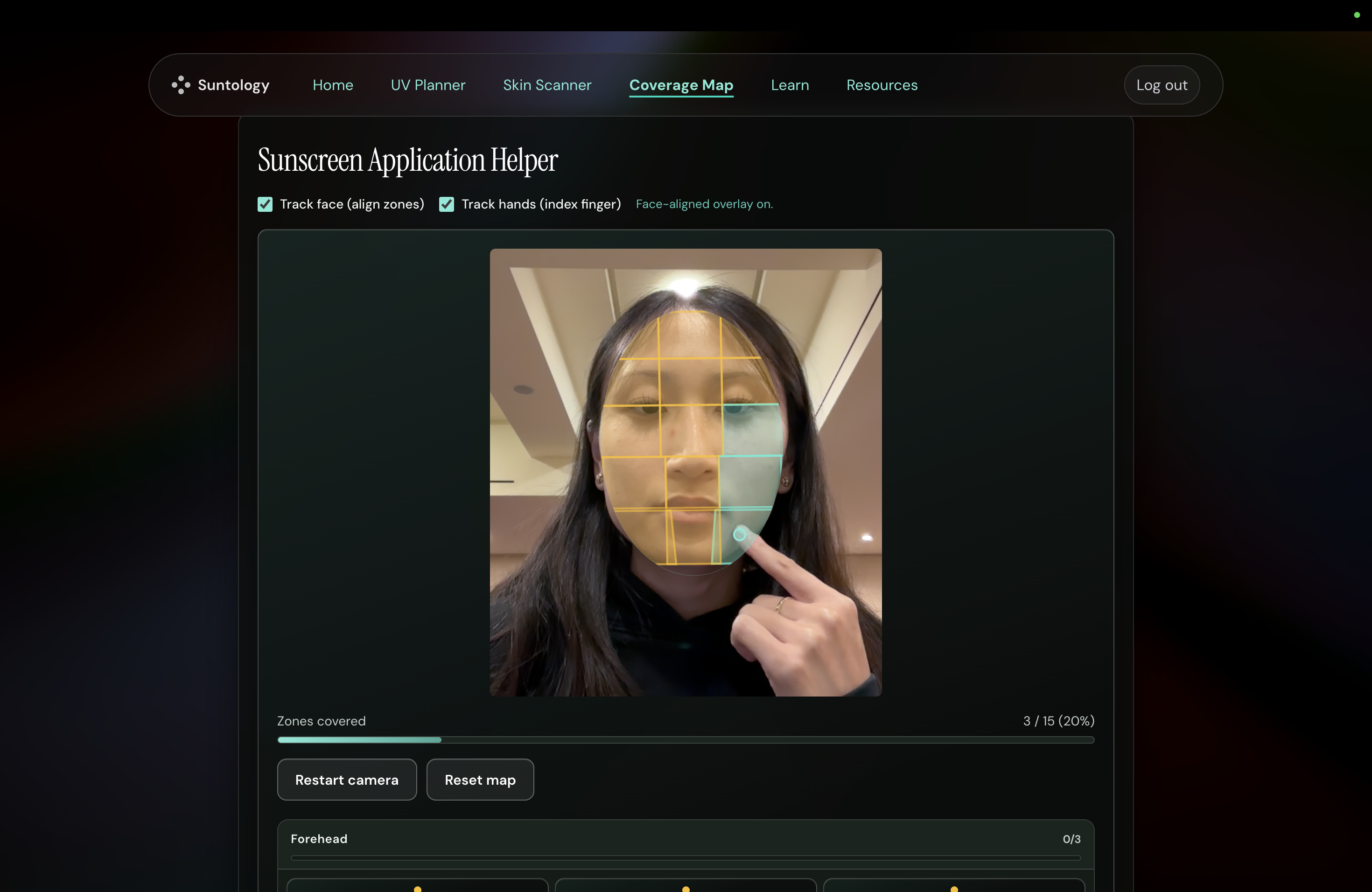1372x892 pixels.
Task: Go to the Home page
Action: coord(333,85)
